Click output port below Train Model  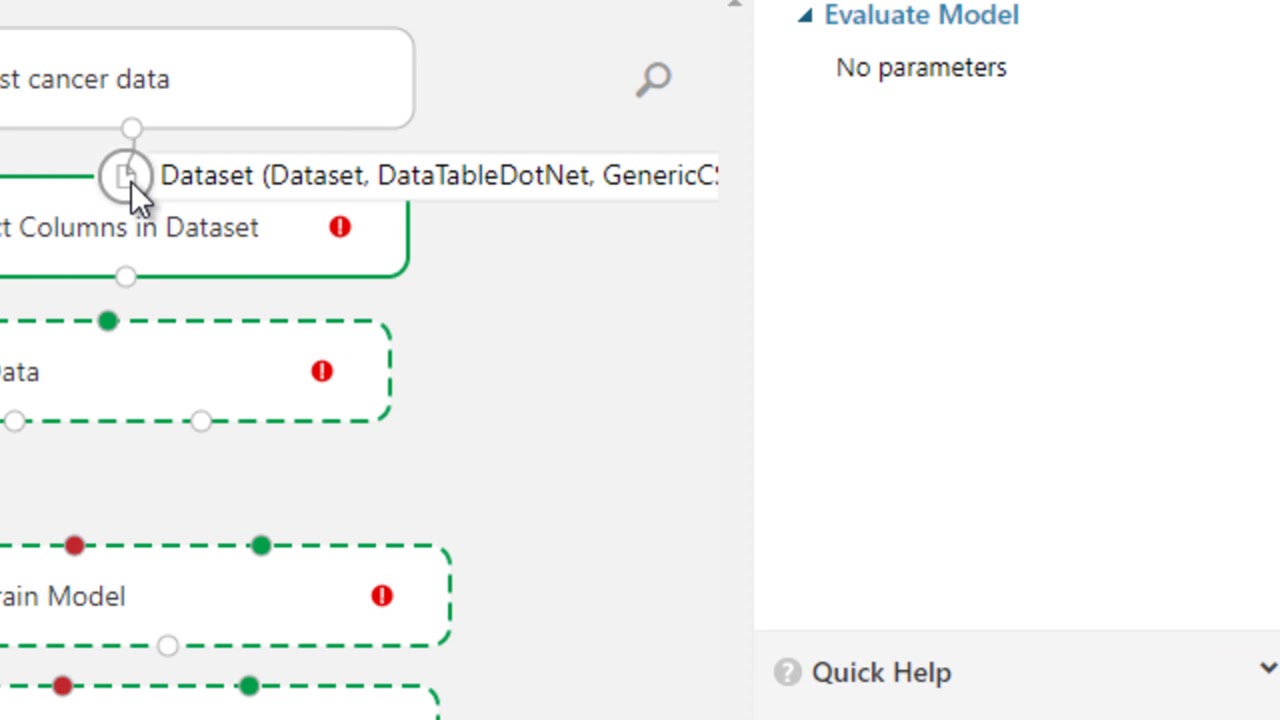[168, 646]
